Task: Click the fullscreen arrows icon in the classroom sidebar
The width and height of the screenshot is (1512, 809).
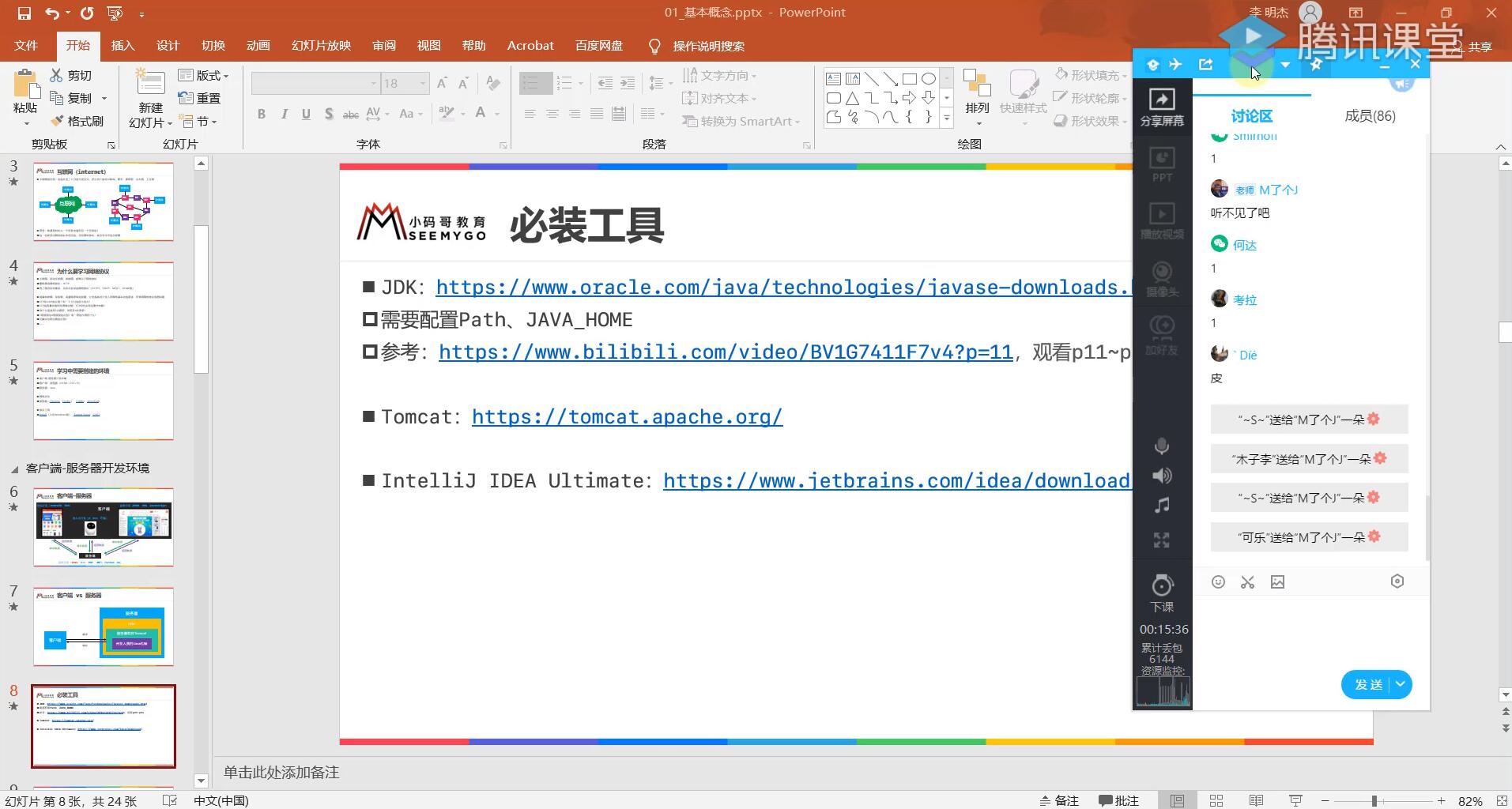Action: click(x=1162, y=540)
